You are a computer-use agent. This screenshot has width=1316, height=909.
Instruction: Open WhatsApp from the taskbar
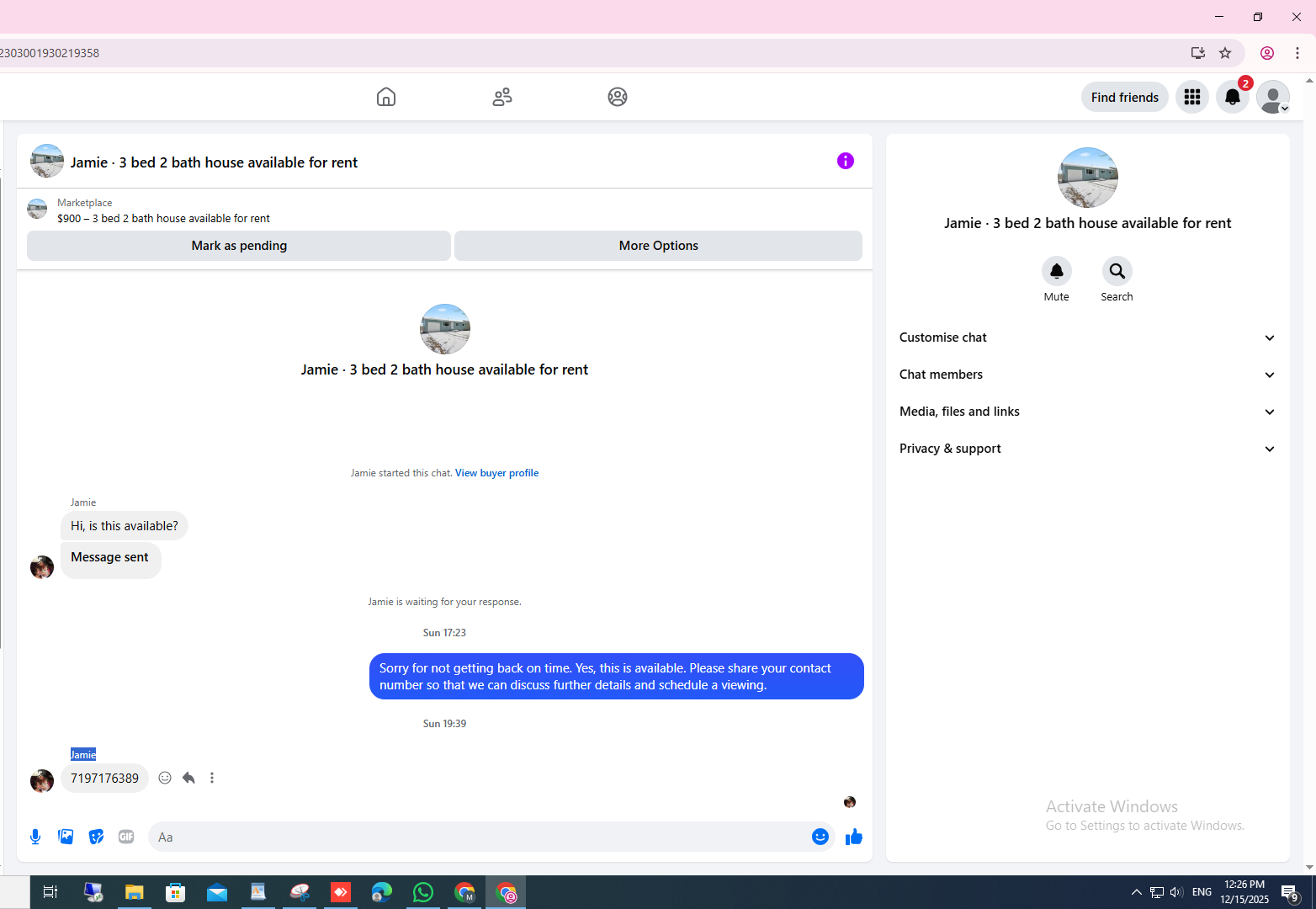pyautogui.click(x=423, y=892)
